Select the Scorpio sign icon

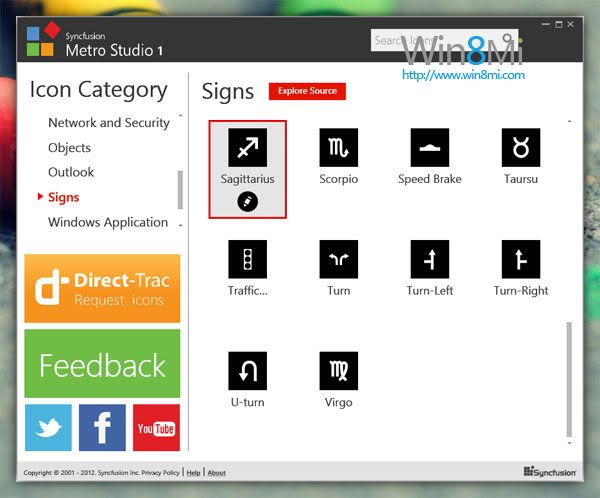pos(339,147)
